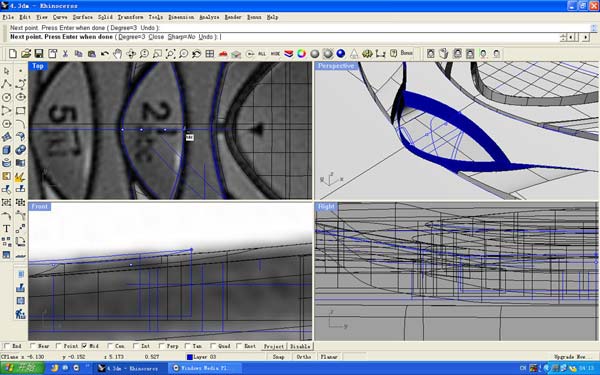Viewport: 600px width, 375px height.
Task: Enable the End osnap checkbox
Action: (7, 346)
